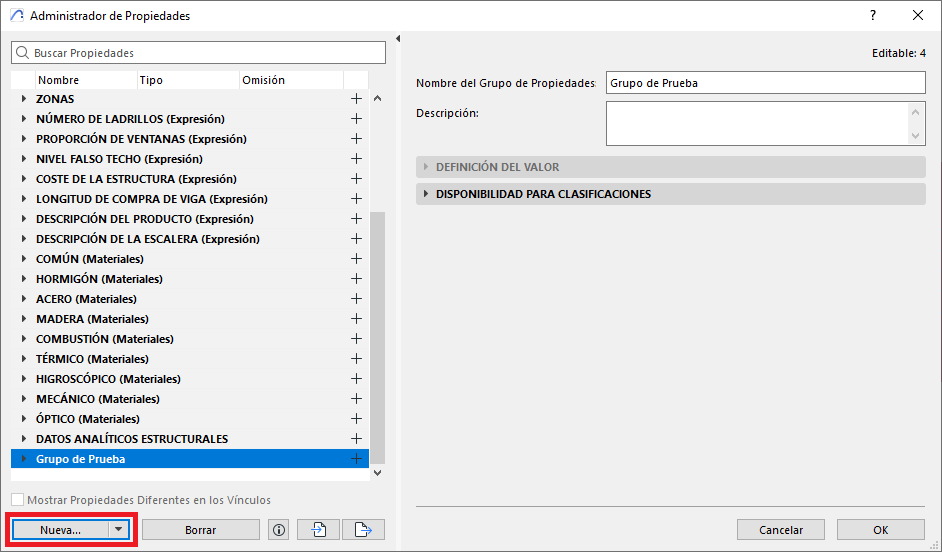Click plus icon on DATOS ANALÍTICOS ESTRUCTURALES row

pos(356,439)
